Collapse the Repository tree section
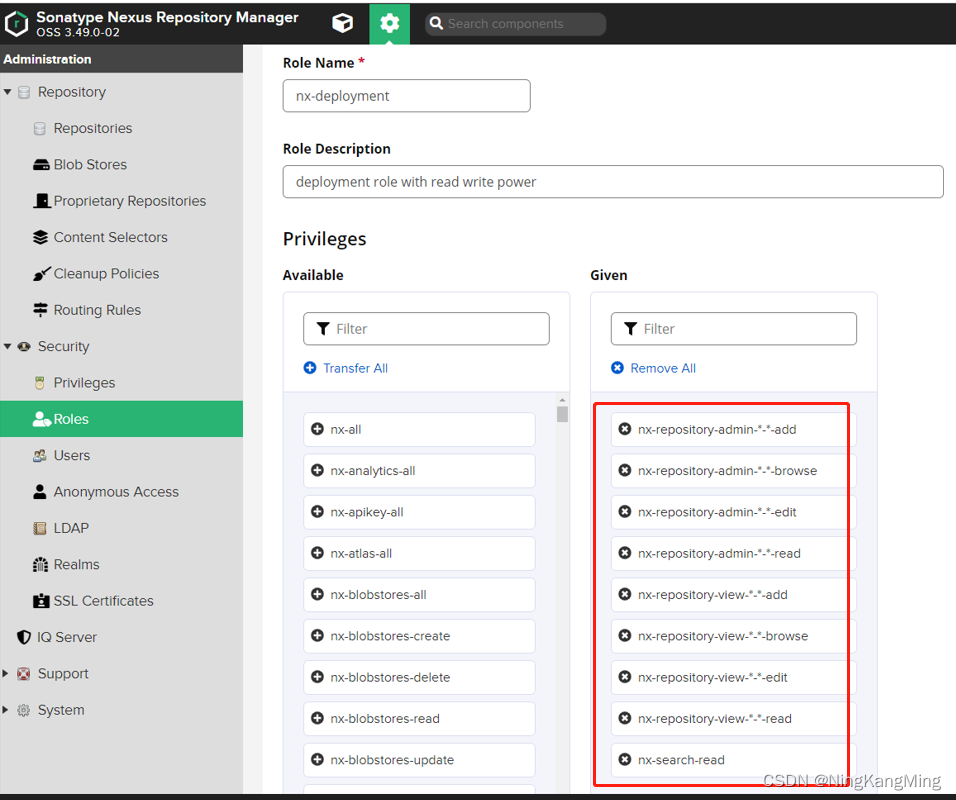The width and height of the screenshot is (956, 800). click(7, 92)
